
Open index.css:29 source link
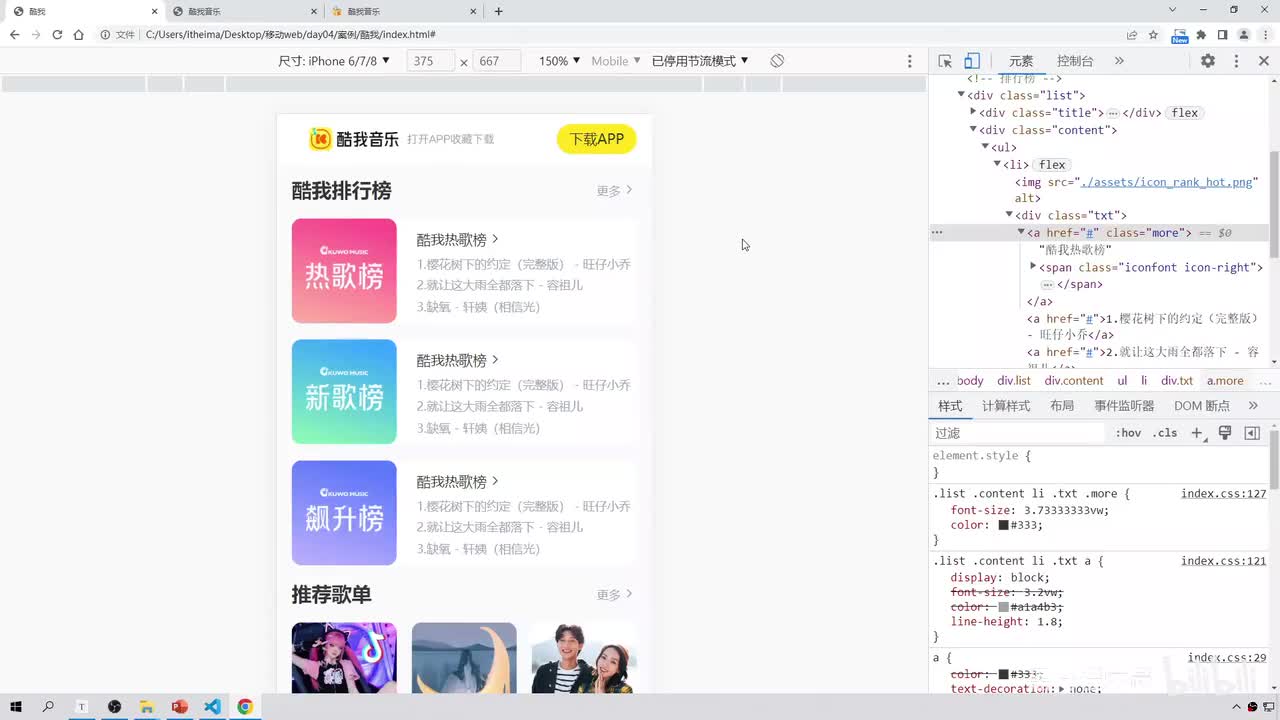click(x=1227, y=658)
